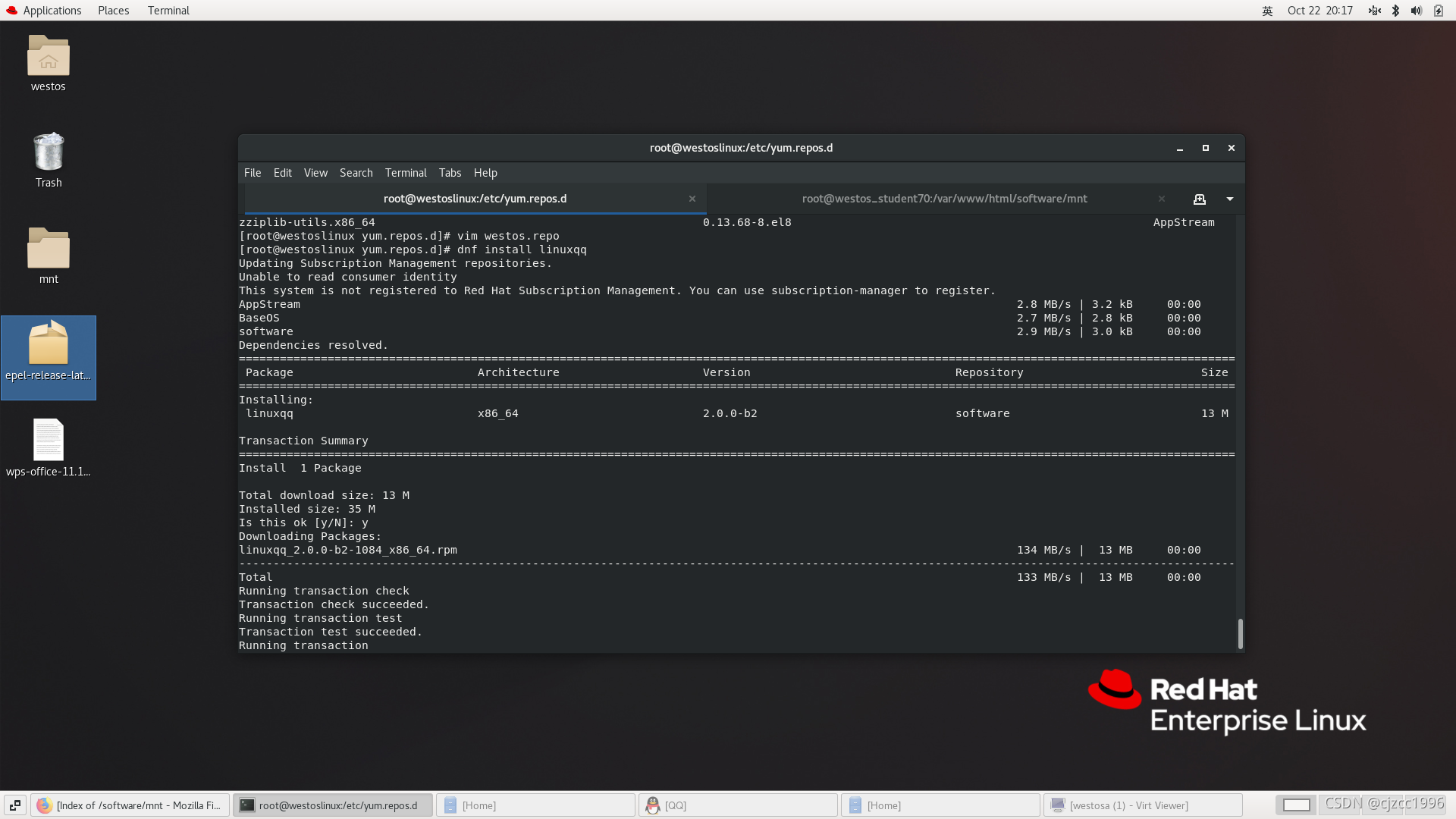
Task: Open the Places menu
Action: (x=113, y=11)
